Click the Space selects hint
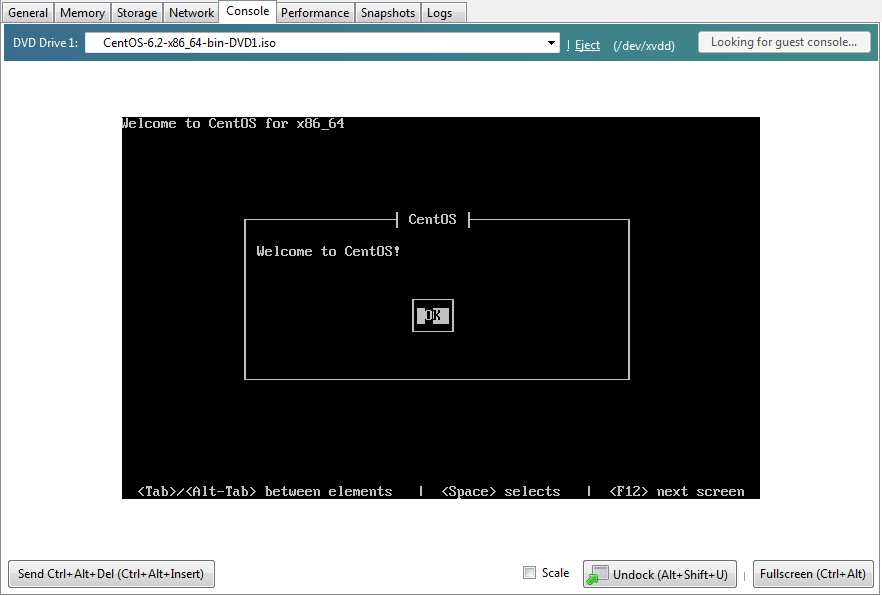The height and width of the screenshot is (596, 882). [501, 491]
